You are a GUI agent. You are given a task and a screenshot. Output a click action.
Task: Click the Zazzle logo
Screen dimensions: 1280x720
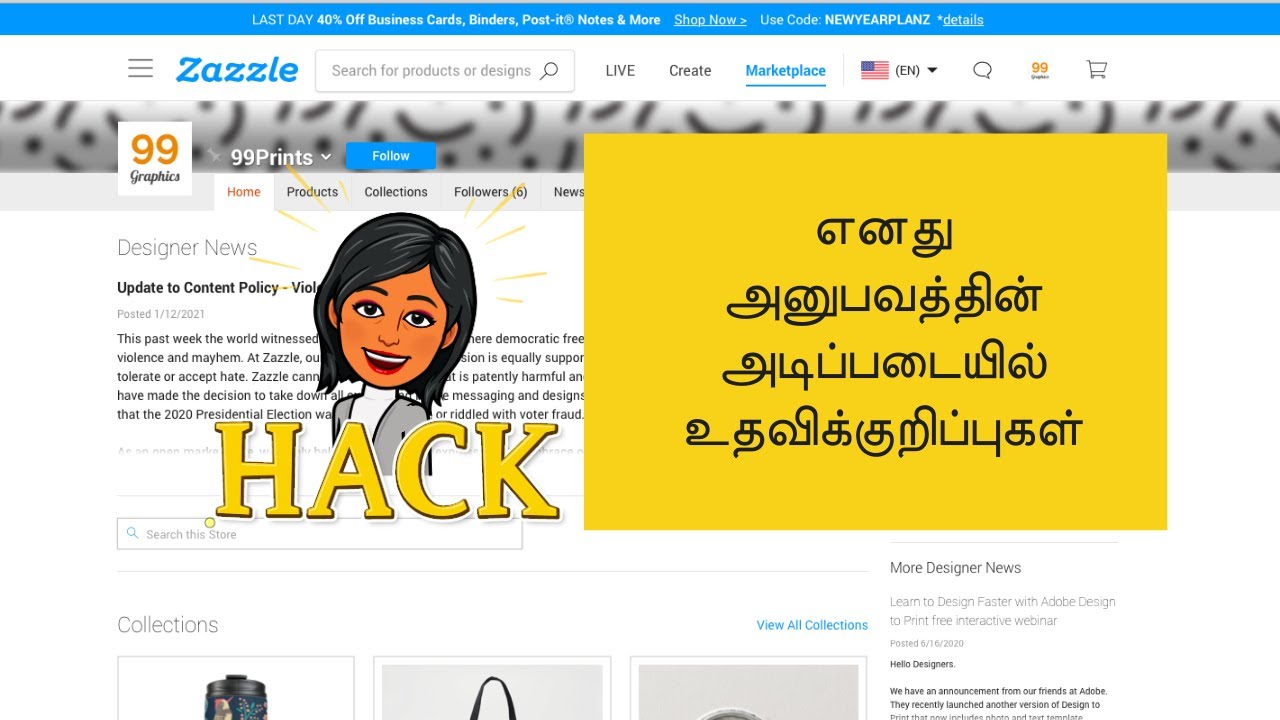(x=237, y=70)
